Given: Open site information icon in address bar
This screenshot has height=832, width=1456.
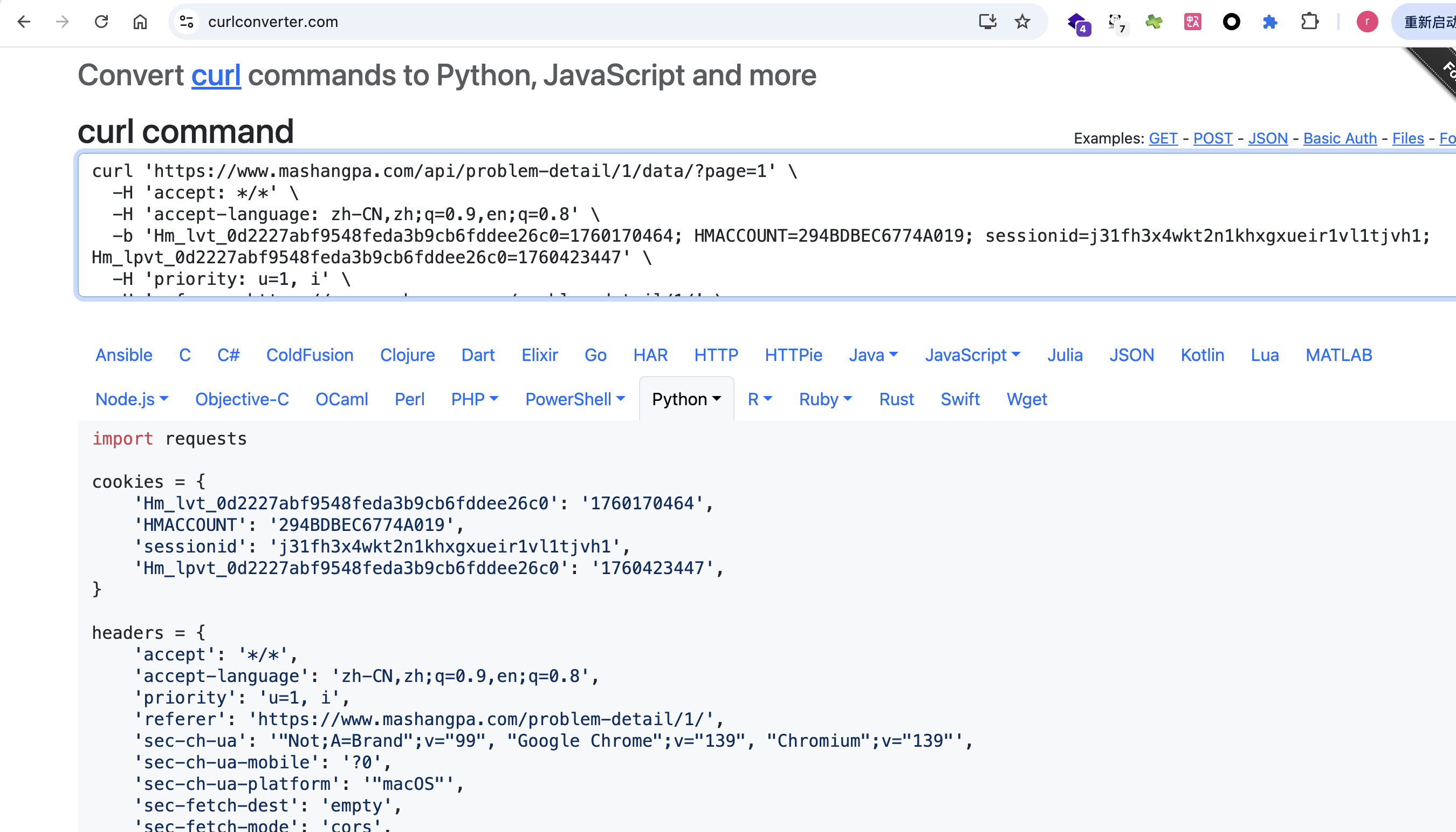Looking at the screenshot, I should pos(187,22).
